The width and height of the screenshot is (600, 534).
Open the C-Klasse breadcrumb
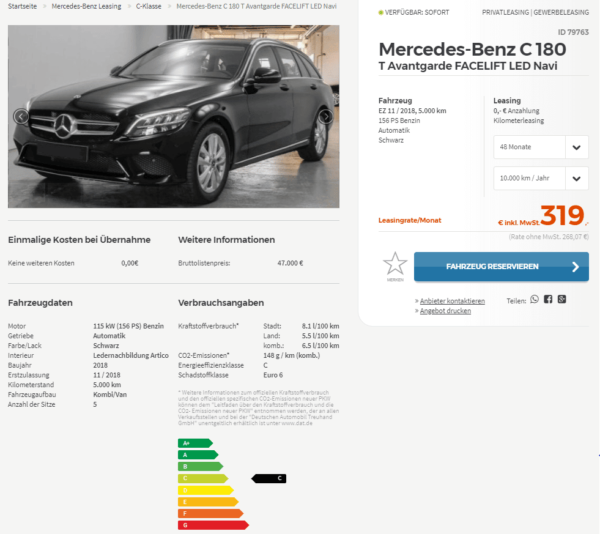pos(148,7)
